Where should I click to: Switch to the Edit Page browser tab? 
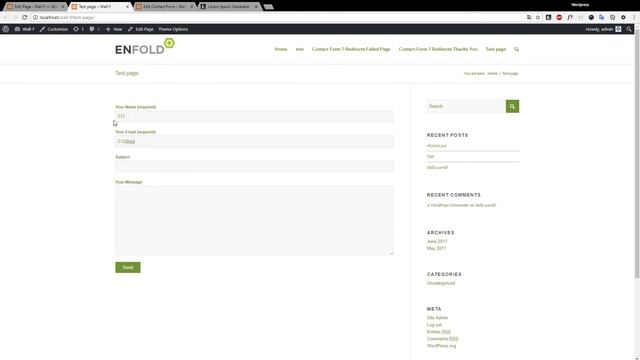35,7
